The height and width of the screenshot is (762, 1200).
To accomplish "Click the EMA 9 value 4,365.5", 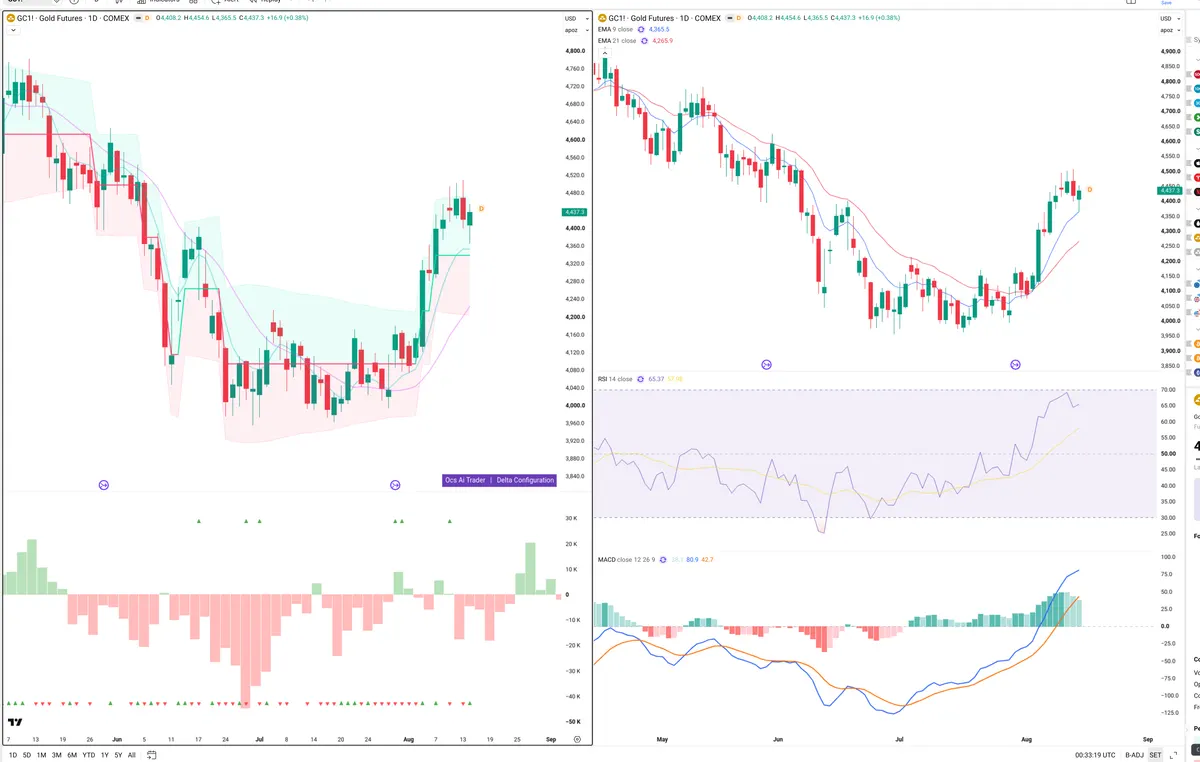I will (x=659, y=30).
